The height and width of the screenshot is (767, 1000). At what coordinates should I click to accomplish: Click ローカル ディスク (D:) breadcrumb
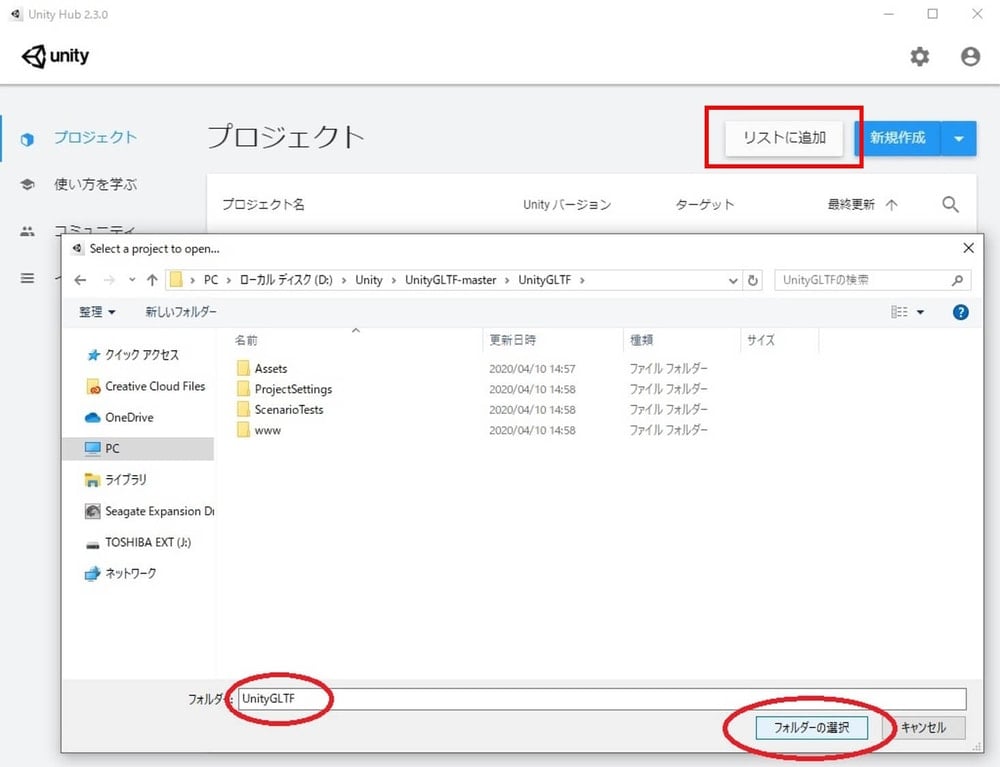(x=286, y=280)
